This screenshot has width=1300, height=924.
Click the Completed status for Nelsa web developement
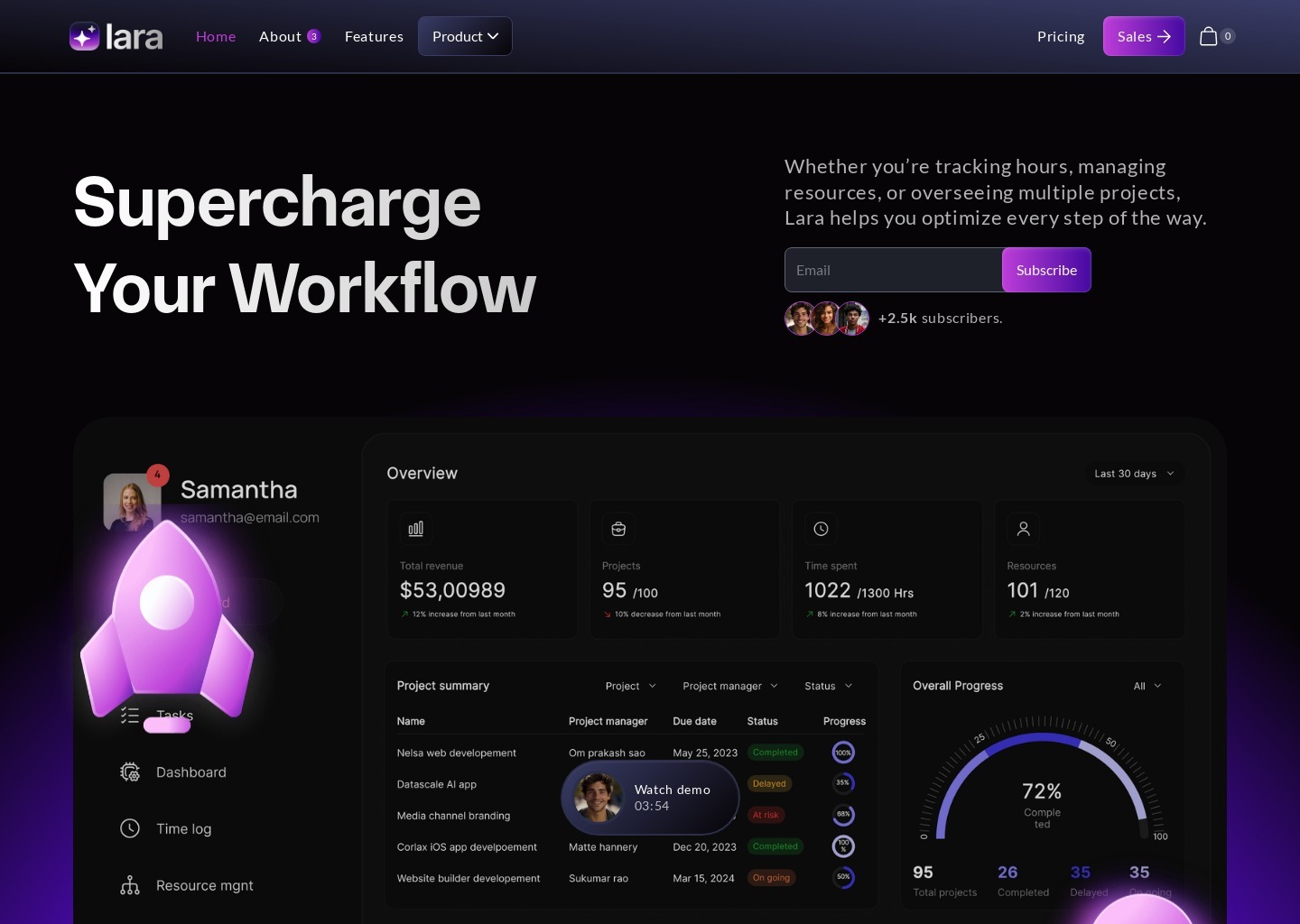click(775, 753)
